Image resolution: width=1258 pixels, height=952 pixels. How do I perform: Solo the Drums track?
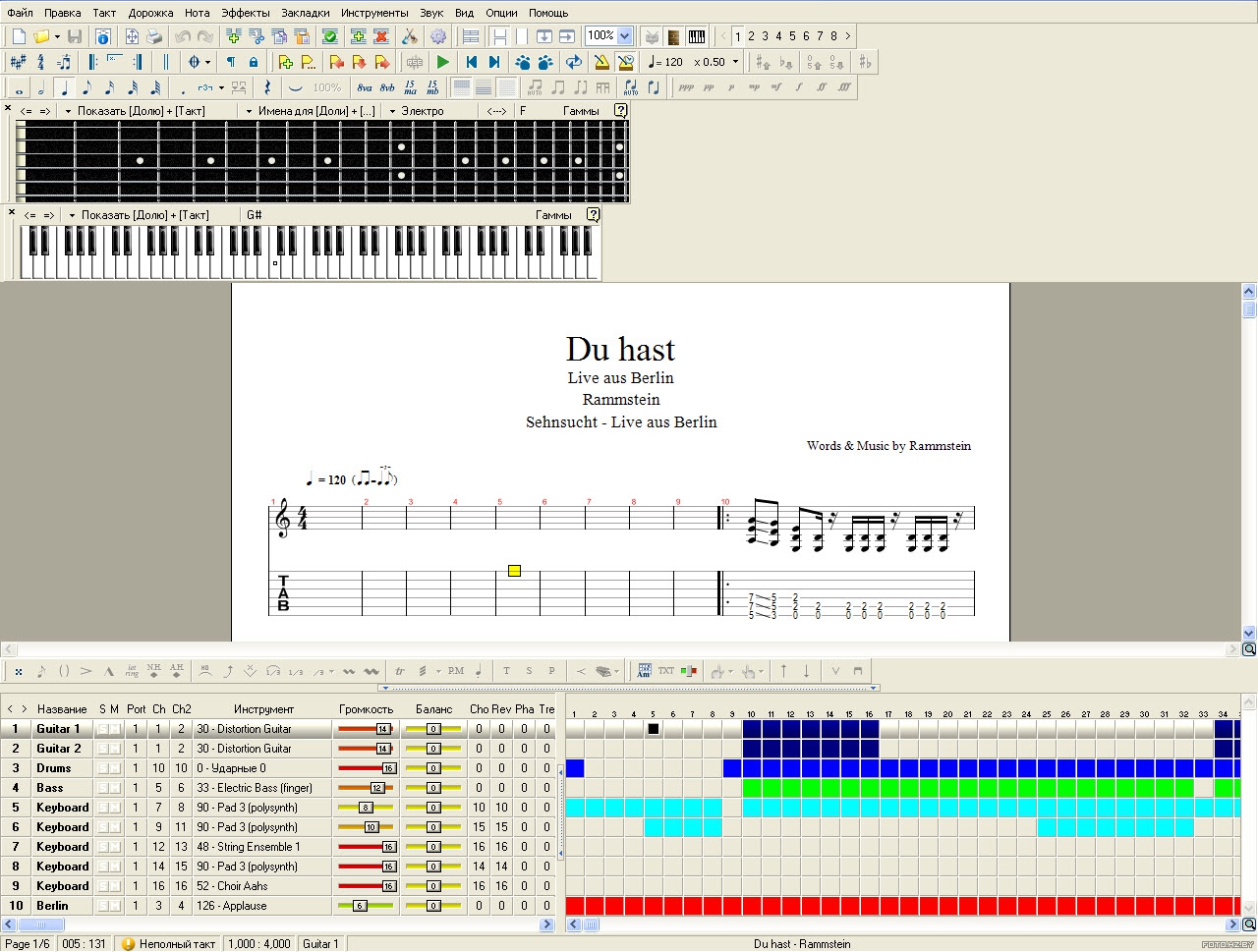click(102, 768)
